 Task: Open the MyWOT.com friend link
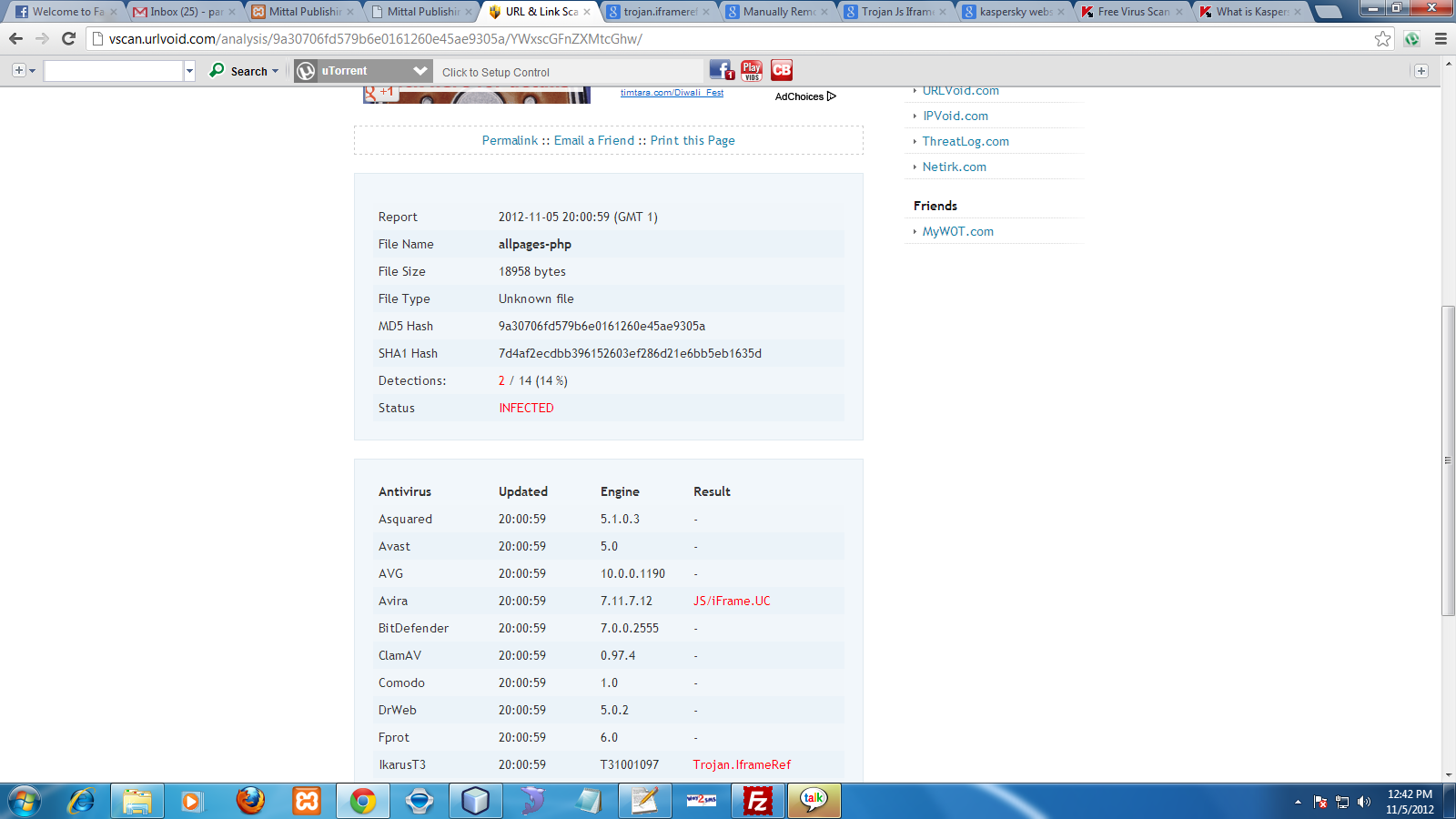(x=957, y=231)
